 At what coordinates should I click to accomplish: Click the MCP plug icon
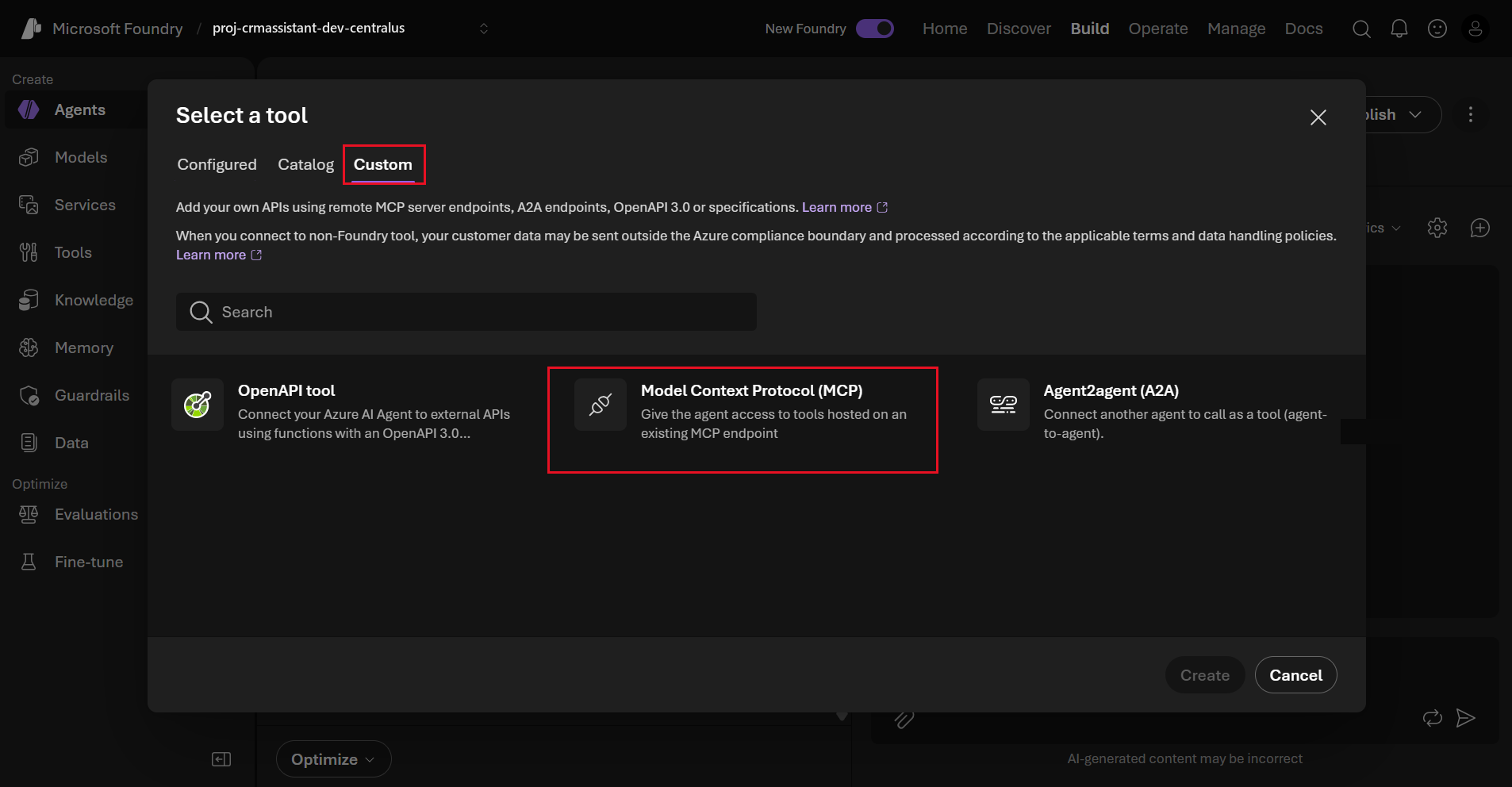coord(601,405)
